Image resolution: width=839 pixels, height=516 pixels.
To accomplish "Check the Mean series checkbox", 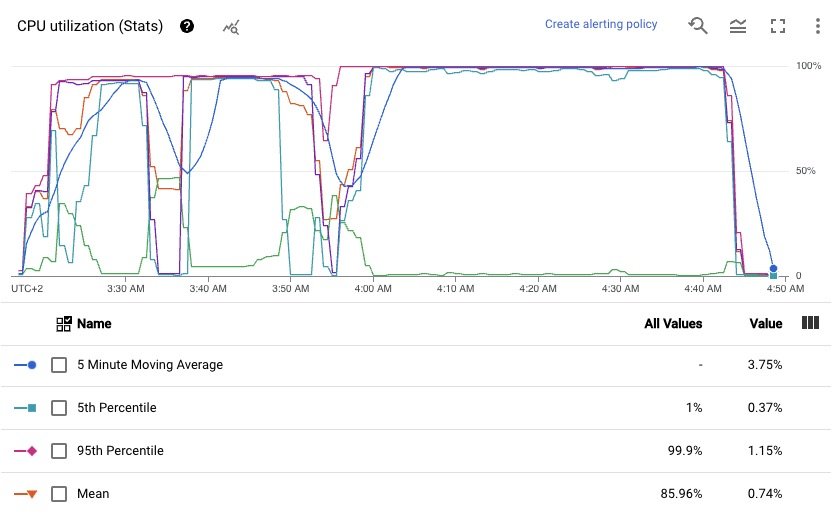I will [59, 494].
